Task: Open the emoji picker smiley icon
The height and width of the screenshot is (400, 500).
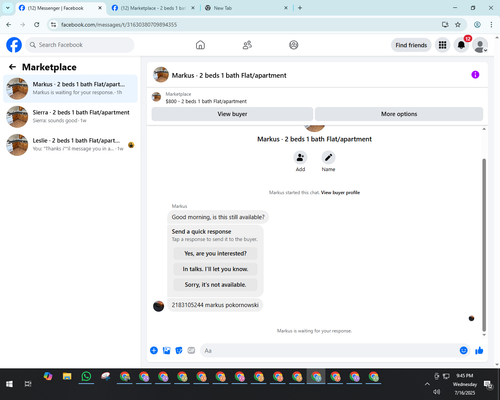Action: coord(463,350)
